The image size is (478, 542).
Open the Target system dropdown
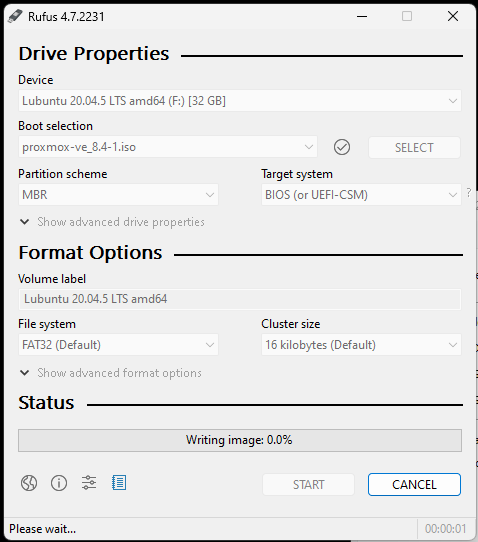pyautogui.click(x=361, y=195)
